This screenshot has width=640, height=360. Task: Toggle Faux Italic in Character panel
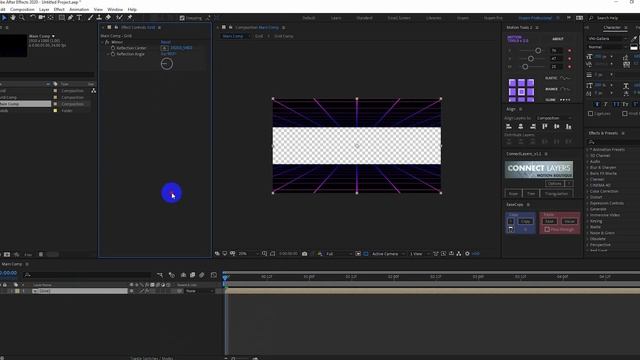pos(606,104)
